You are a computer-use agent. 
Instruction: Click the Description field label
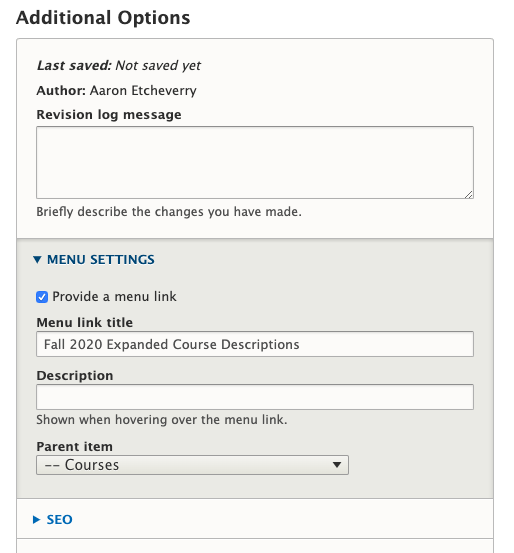75,376
